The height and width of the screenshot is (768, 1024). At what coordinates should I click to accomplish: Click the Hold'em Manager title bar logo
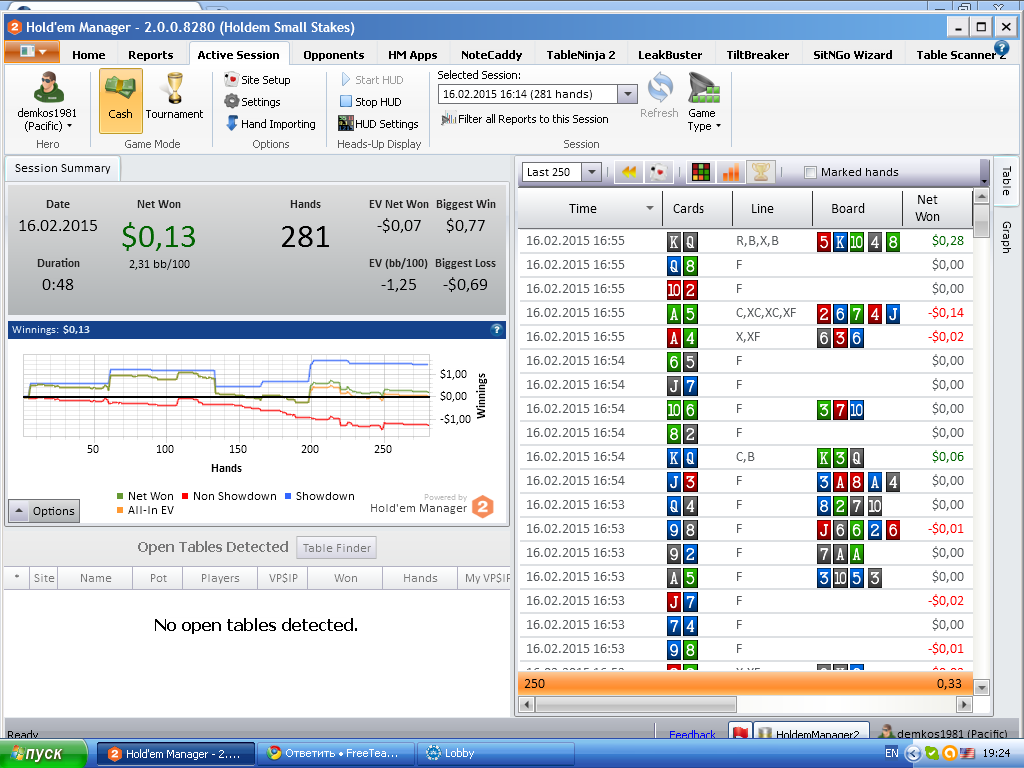click(14, 27)
